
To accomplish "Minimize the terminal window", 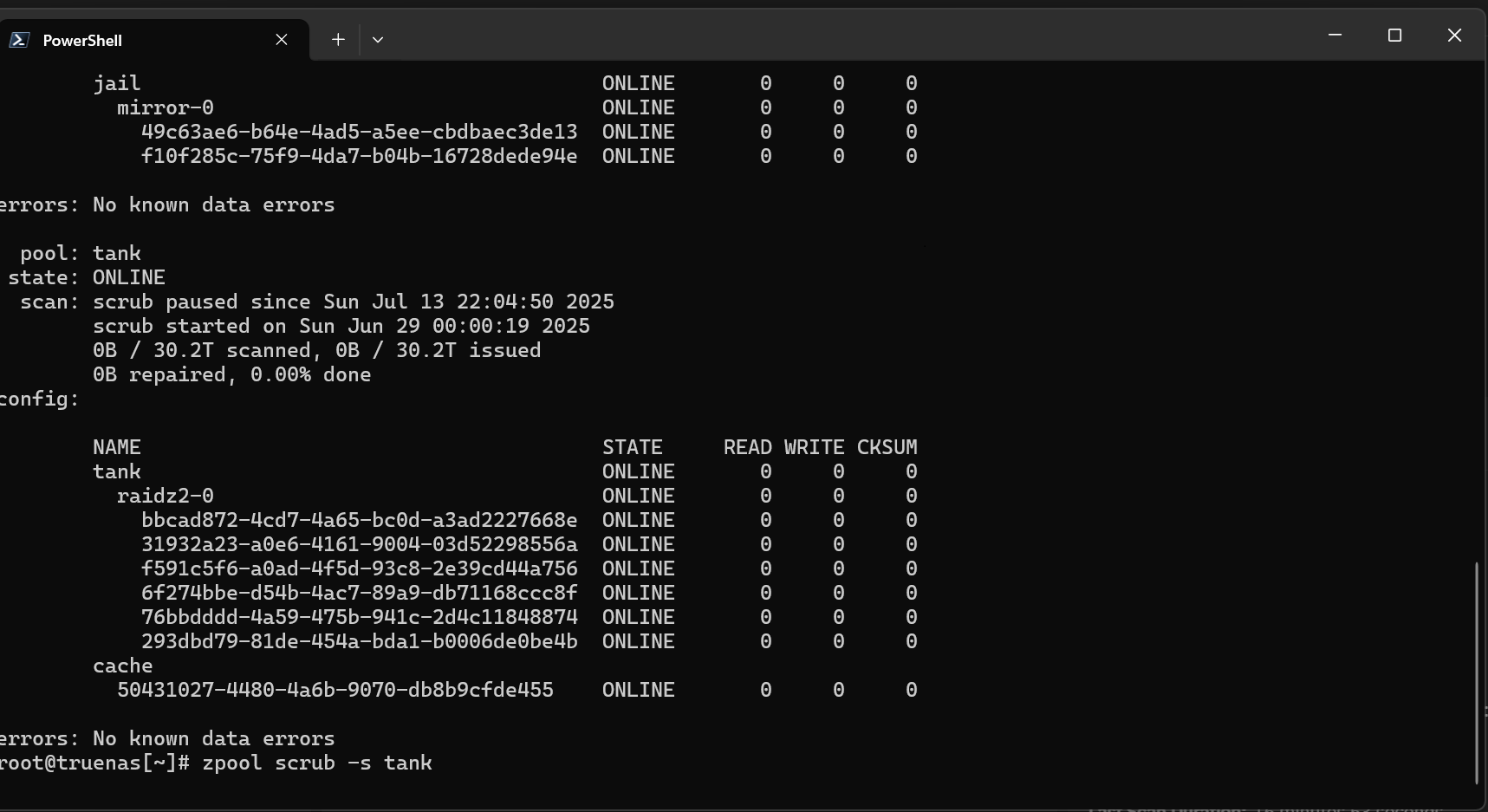I will coord(1335,36).
